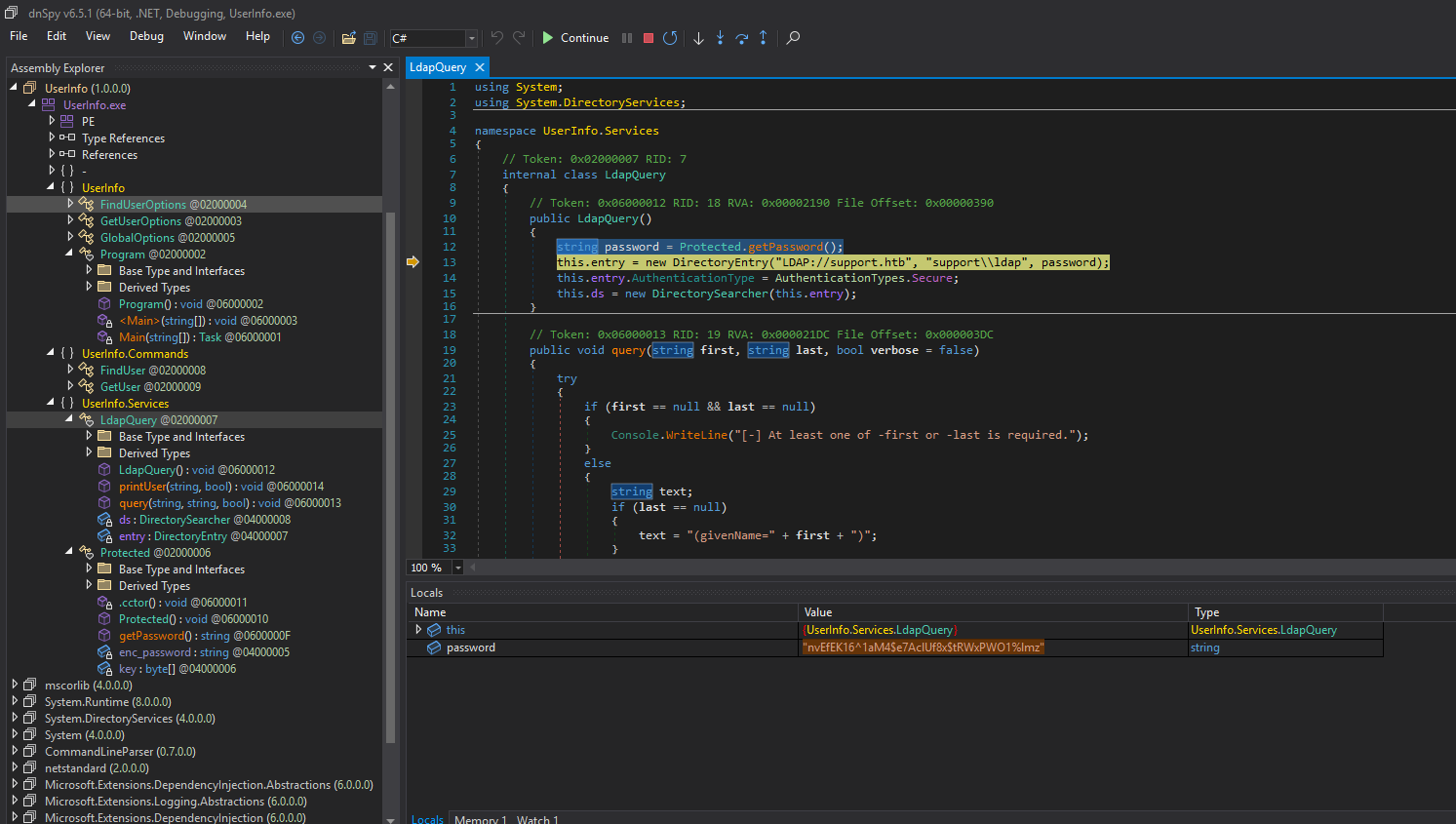Switch to the Locals bottom tab
This screenshot has width=1456, height=824.
point(427,819)
